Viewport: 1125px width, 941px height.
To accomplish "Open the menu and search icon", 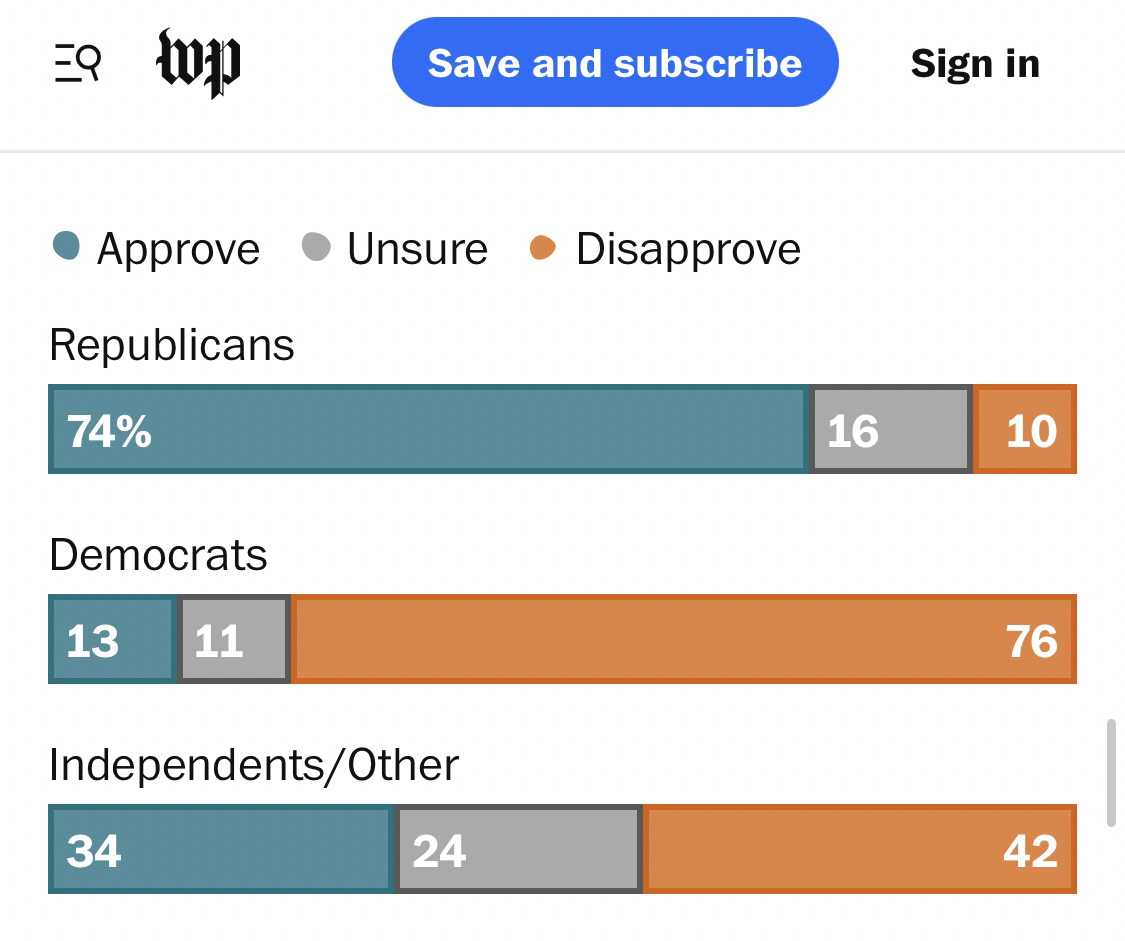I will (x=77, y=64).
